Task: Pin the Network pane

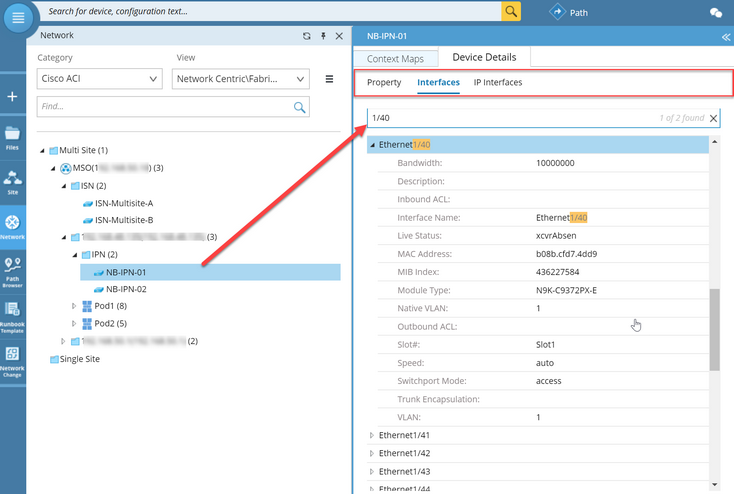Action: 323,36
